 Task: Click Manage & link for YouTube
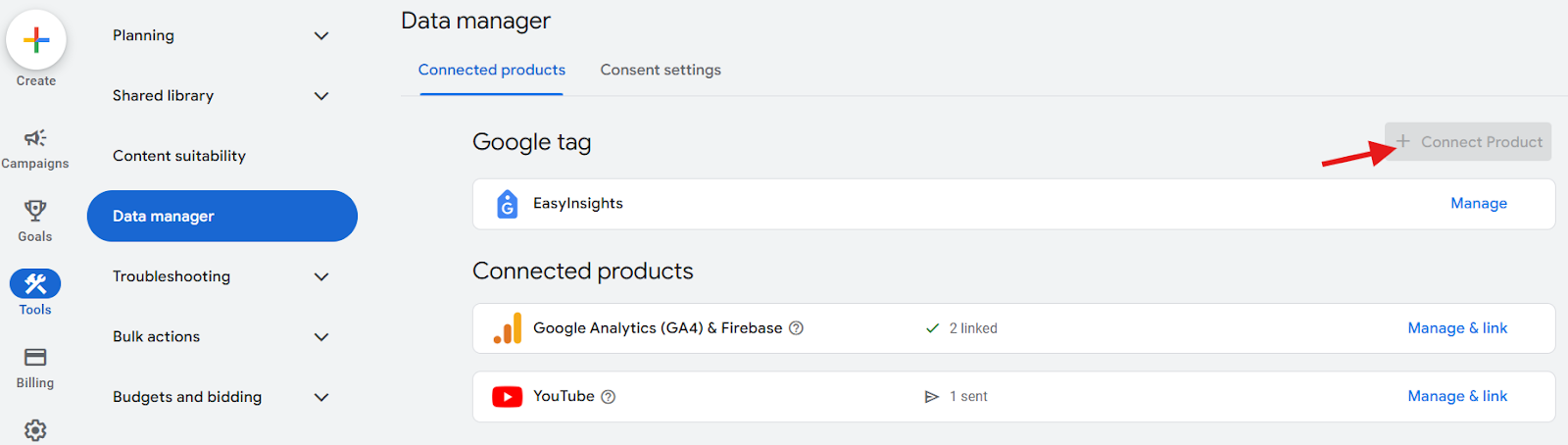point(1457,396)
